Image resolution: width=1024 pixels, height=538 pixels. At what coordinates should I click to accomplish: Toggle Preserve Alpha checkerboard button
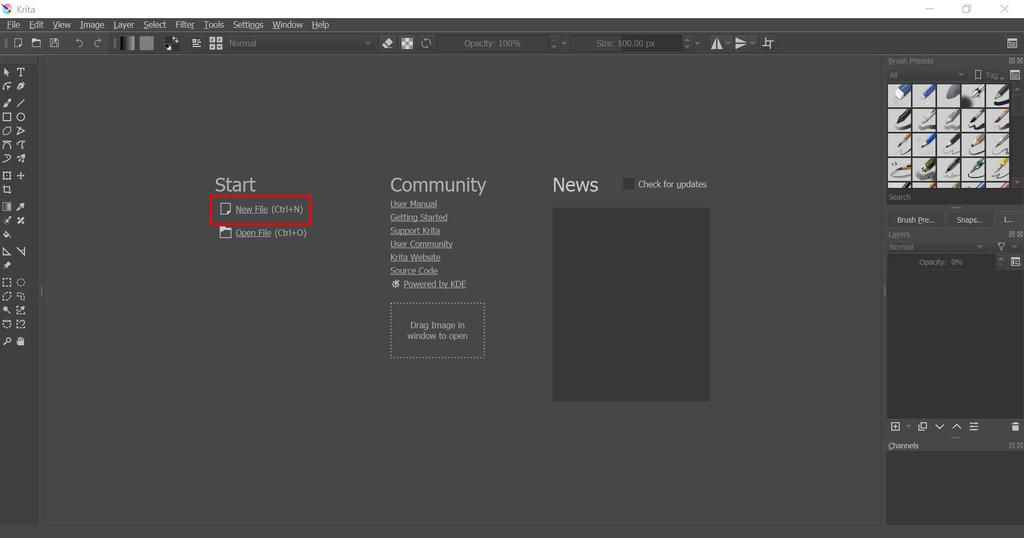tap(407, 43)
